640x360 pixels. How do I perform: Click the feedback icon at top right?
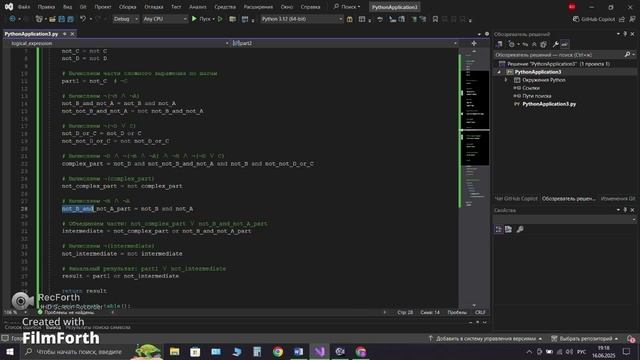coord(632,19)
